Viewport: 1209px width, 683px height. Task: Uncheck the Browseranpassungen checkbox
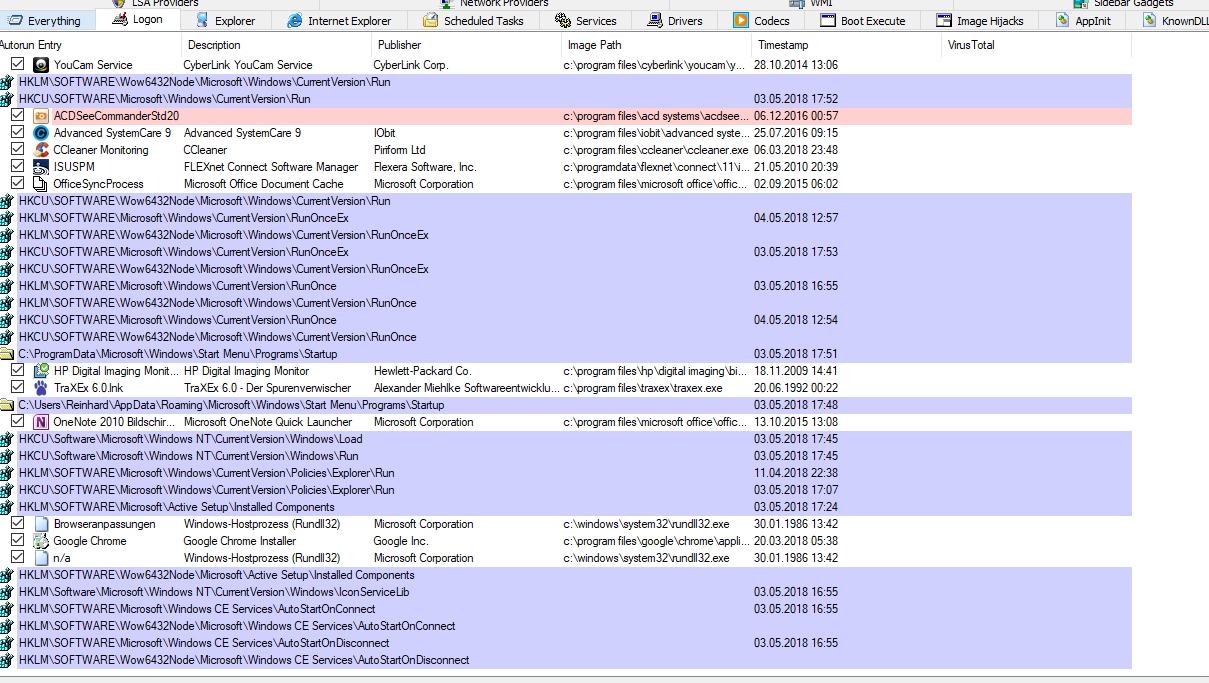pos(18,524)
